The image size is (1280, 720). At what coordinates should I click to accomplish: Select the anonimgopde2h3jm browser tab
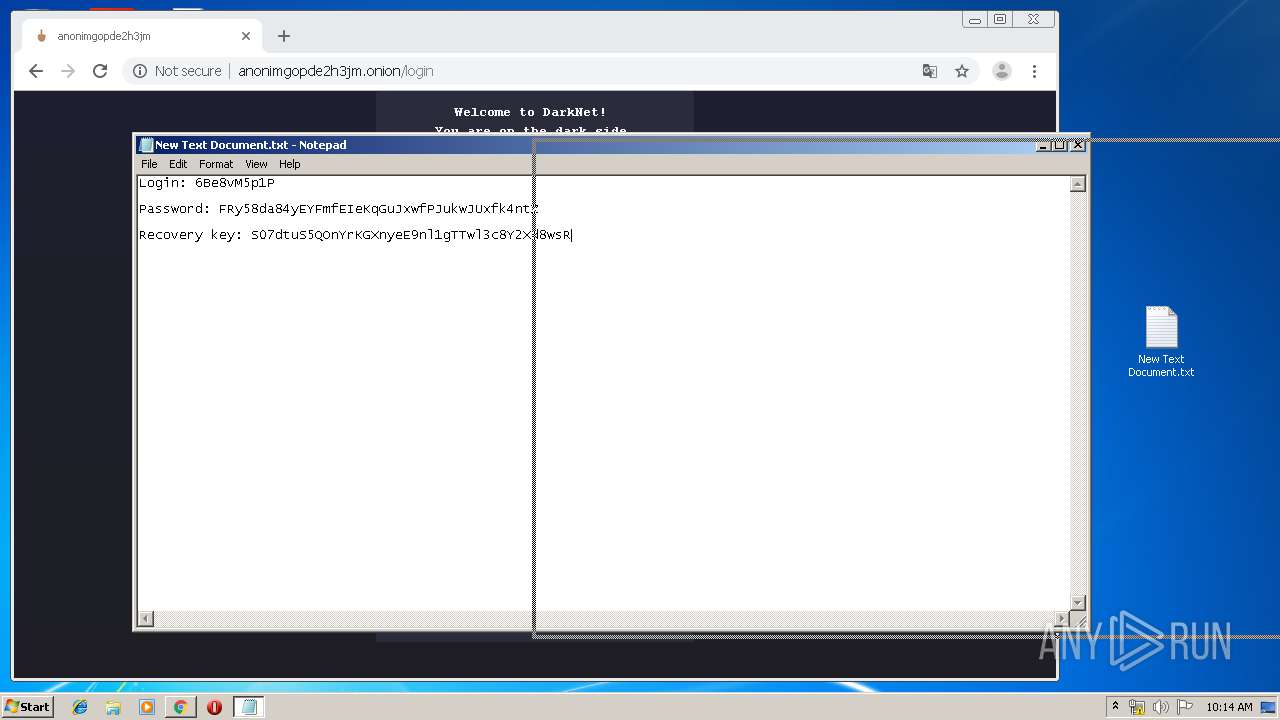point(140,36)
